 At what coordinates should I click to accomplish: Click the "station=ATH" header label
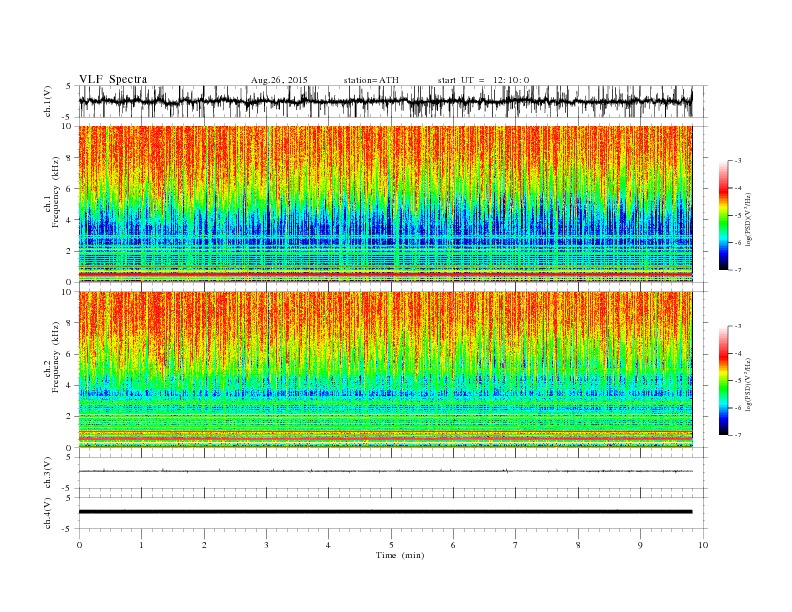coord(371,80)
